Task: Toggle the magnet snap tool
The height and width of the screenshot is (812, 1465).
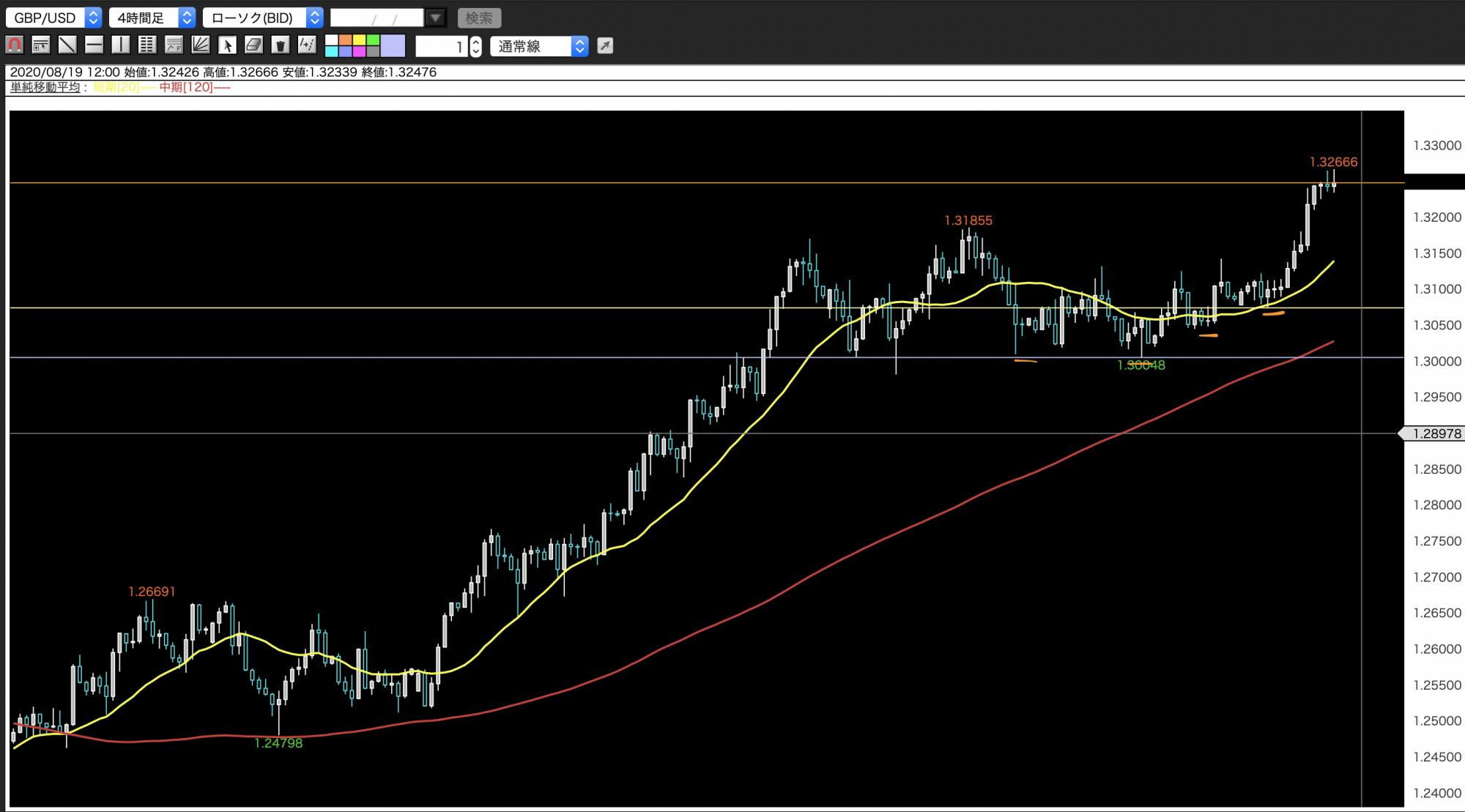Action: pyautogui.click(x=14, y=45)
